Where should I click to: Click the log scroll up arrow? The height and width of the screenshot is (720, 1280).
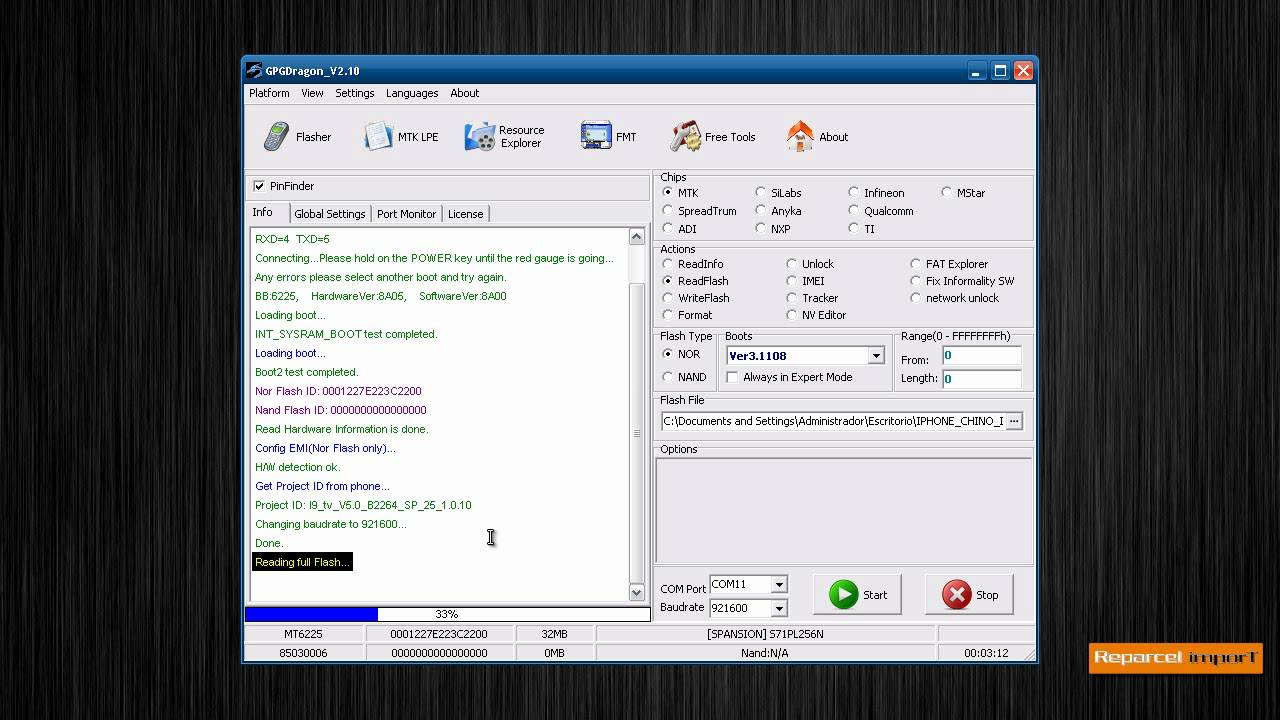(636, 237)
